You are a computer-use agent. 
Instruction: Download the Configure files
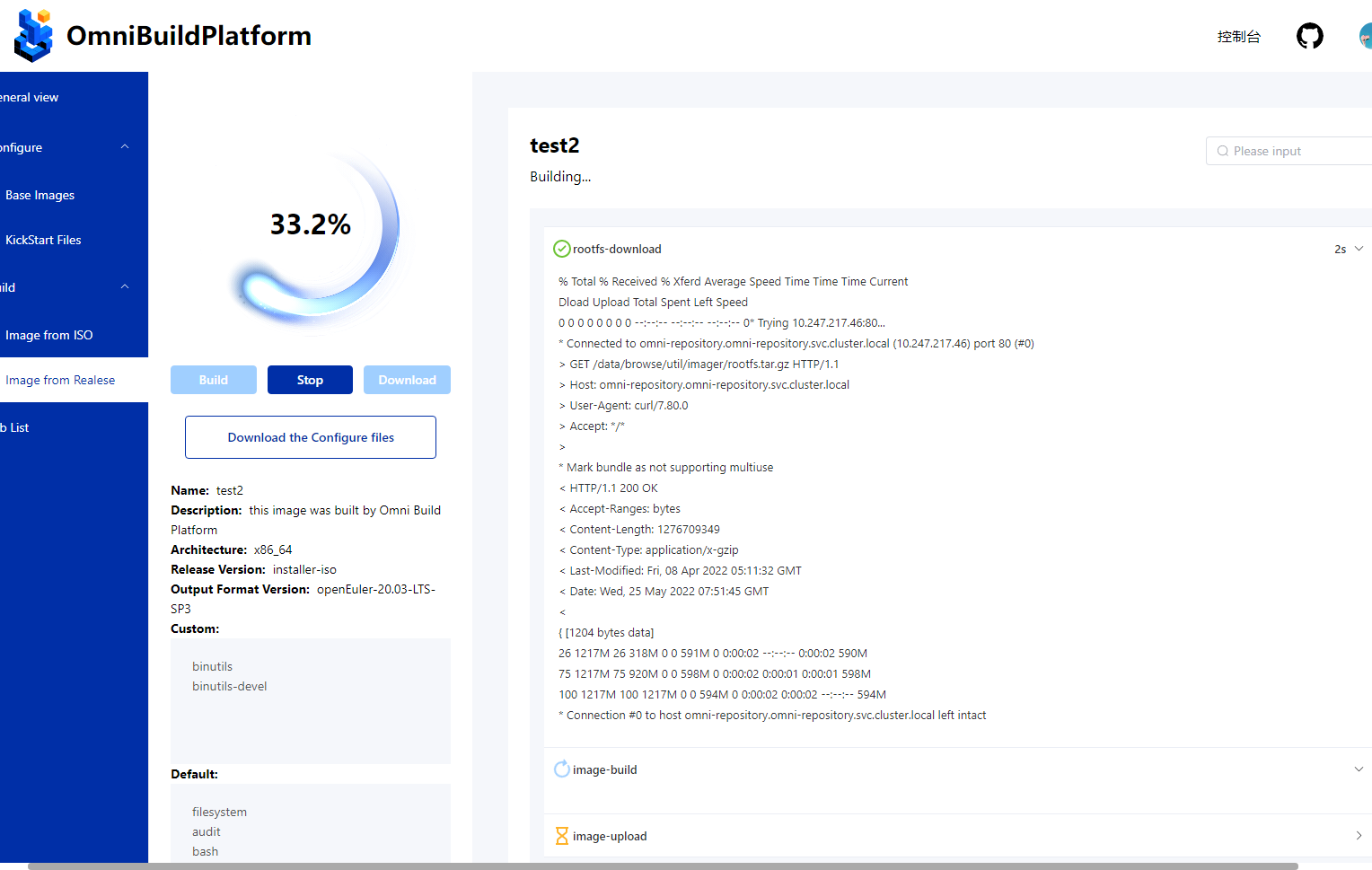coord(311,437)
